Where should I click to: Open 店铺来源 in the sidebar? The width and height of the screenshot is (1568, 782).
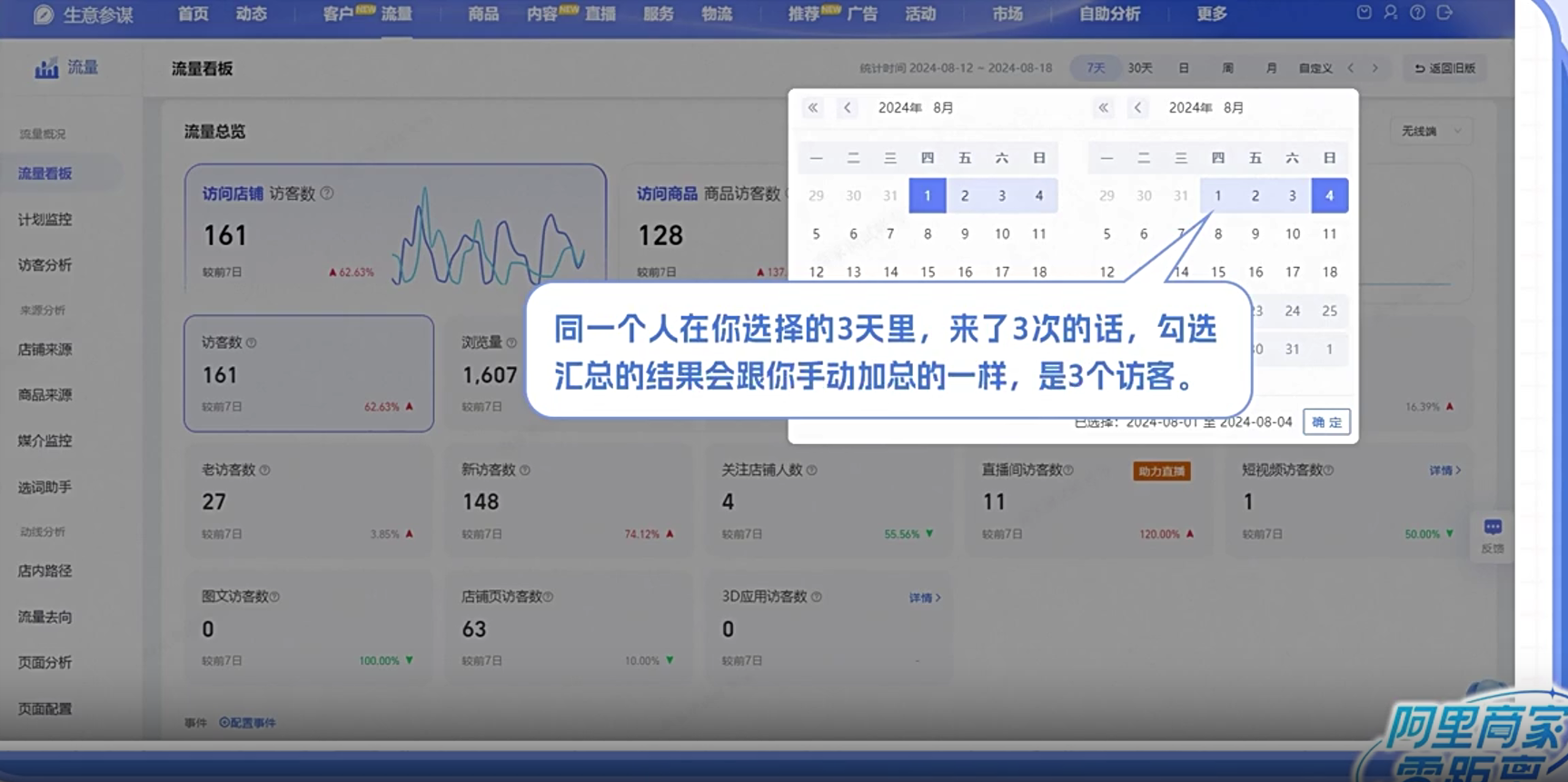pos(45,350)
